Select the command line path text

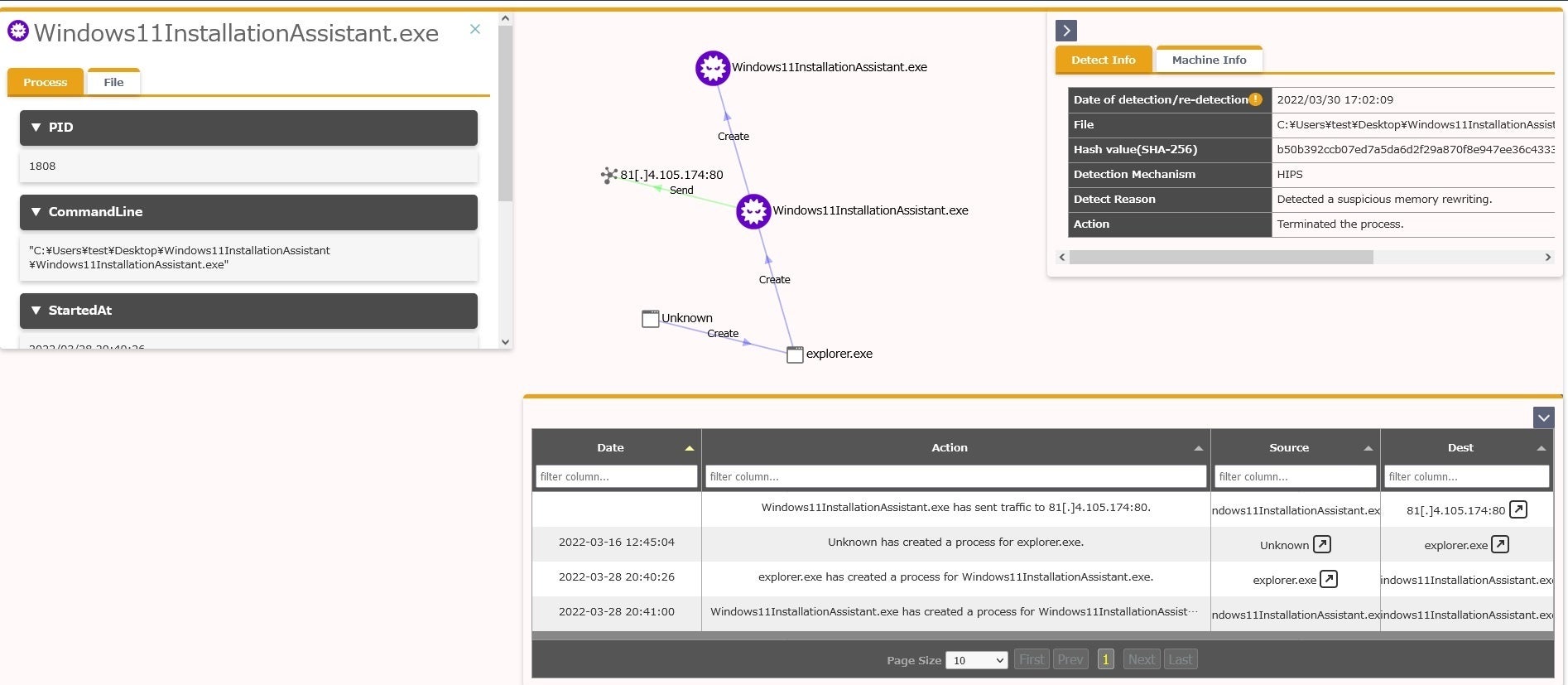pos(180,258)
